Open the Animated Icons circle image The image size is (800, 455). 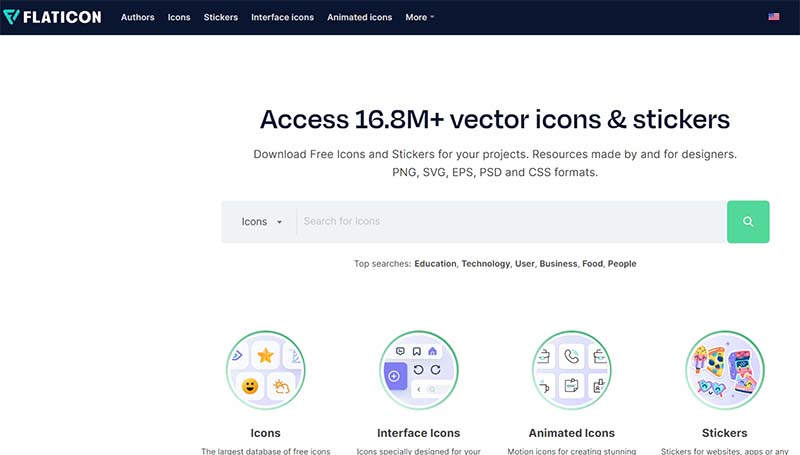(571, 370)
